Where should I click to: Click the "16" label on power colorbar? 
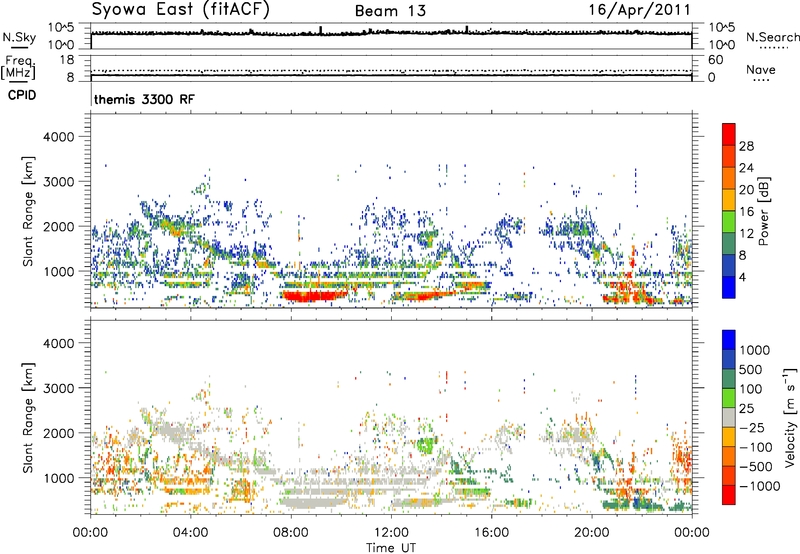746,212
